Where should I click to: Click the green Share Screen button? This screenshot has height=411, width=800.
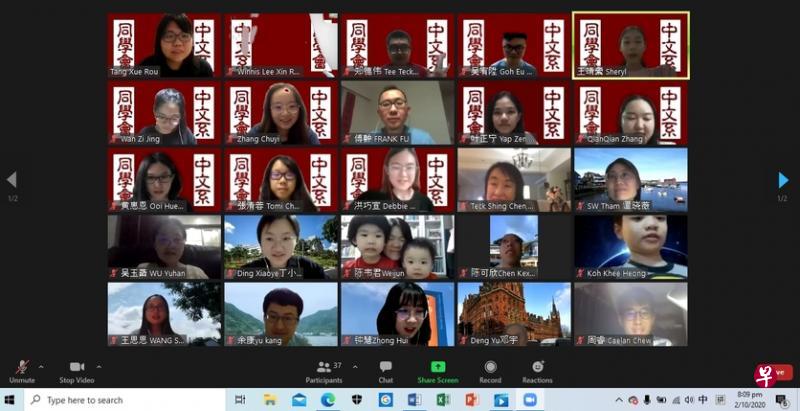click(x=438, y=372)
